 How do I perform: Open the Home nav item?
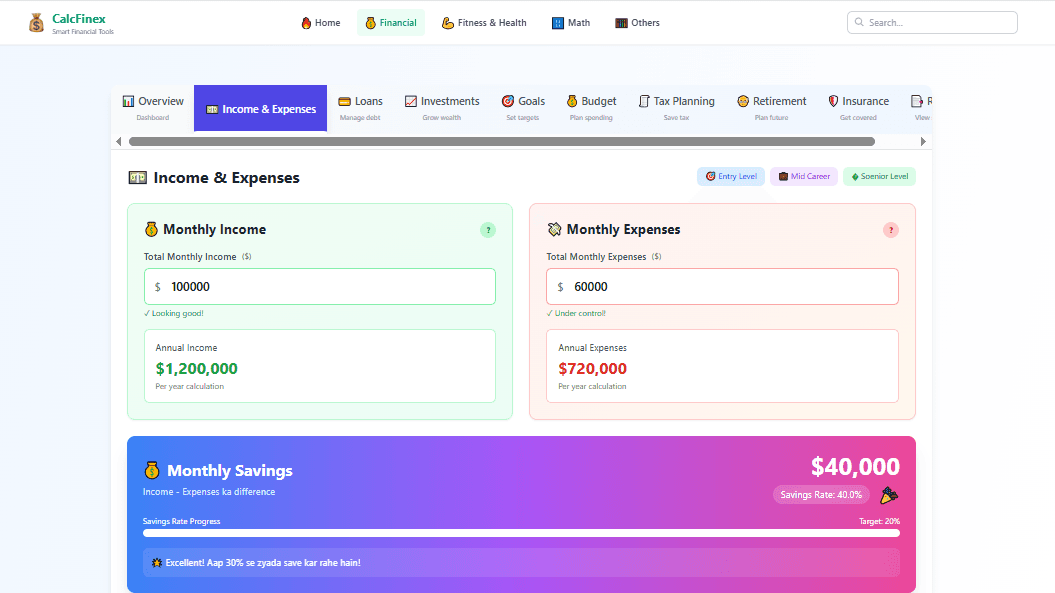click(x=320, y=23)
